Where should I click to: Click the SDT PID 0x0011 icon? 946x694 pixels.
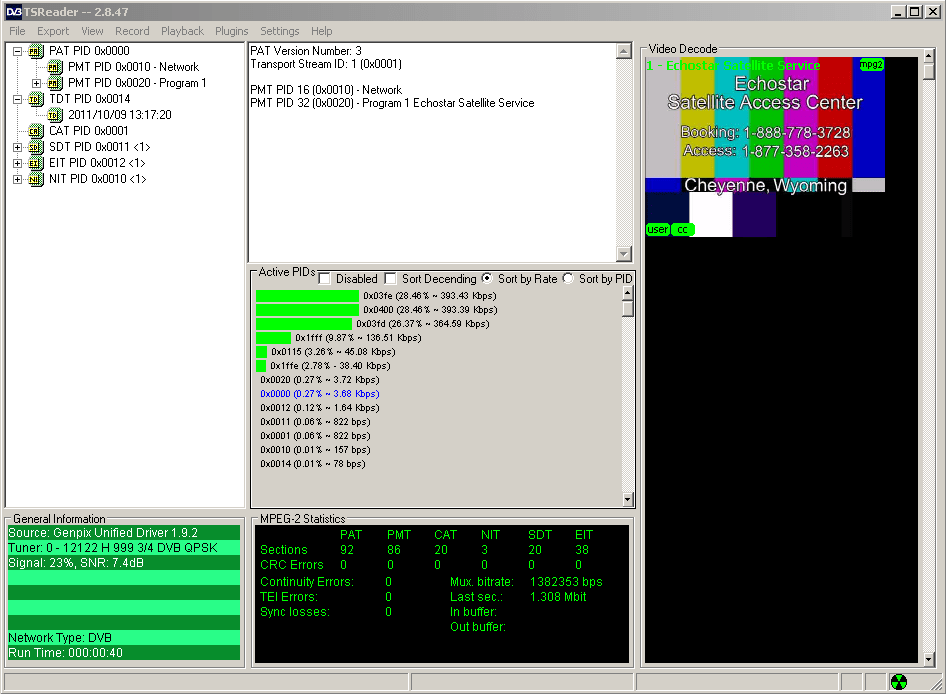[36, 147]
